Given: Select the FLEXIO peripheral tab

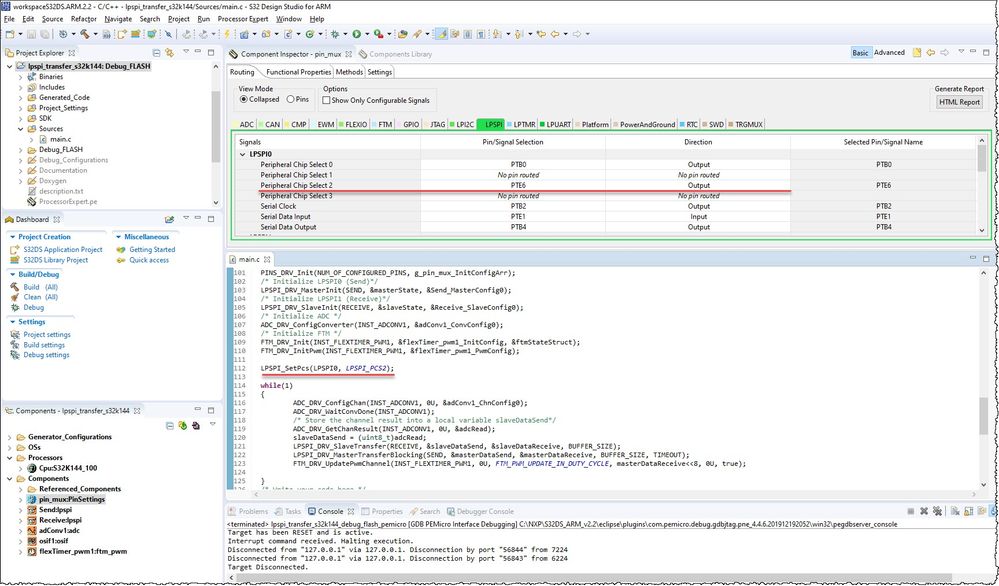Looking at the screenshot, I should 353,124.
